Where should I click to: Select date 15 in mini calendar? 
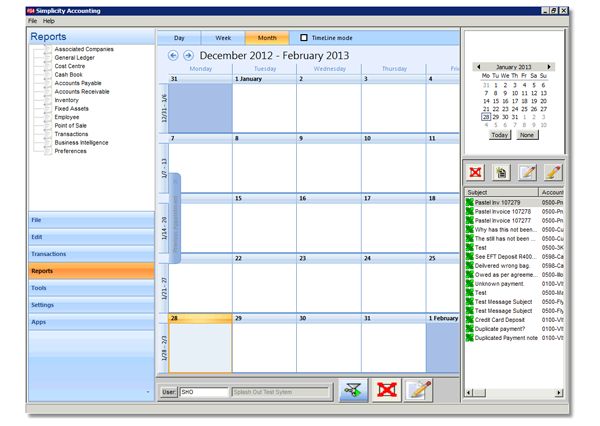(x=496, y=101)
